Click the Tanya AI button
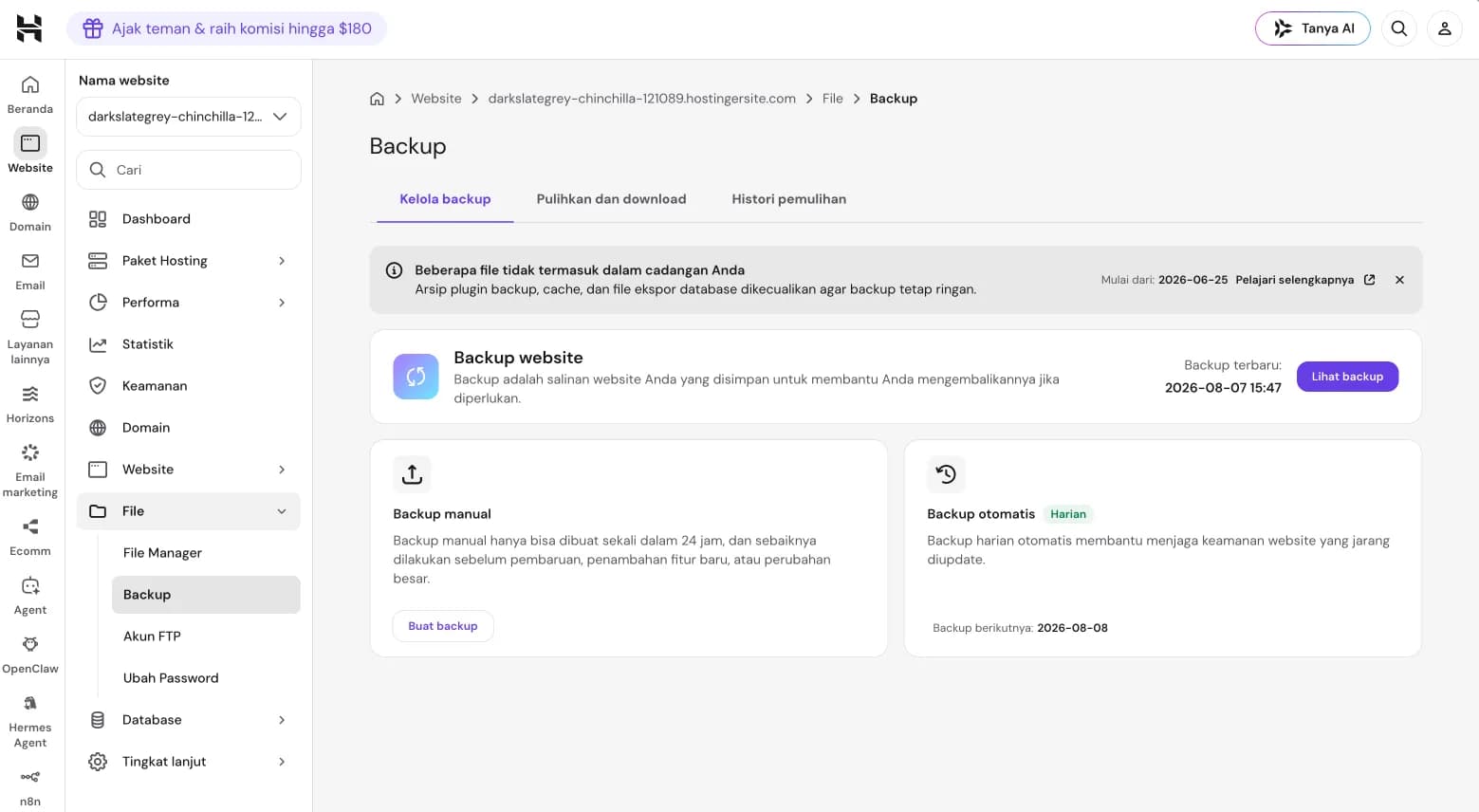The height and width of the screenshot is (812, 1479). click(1313, 28)
